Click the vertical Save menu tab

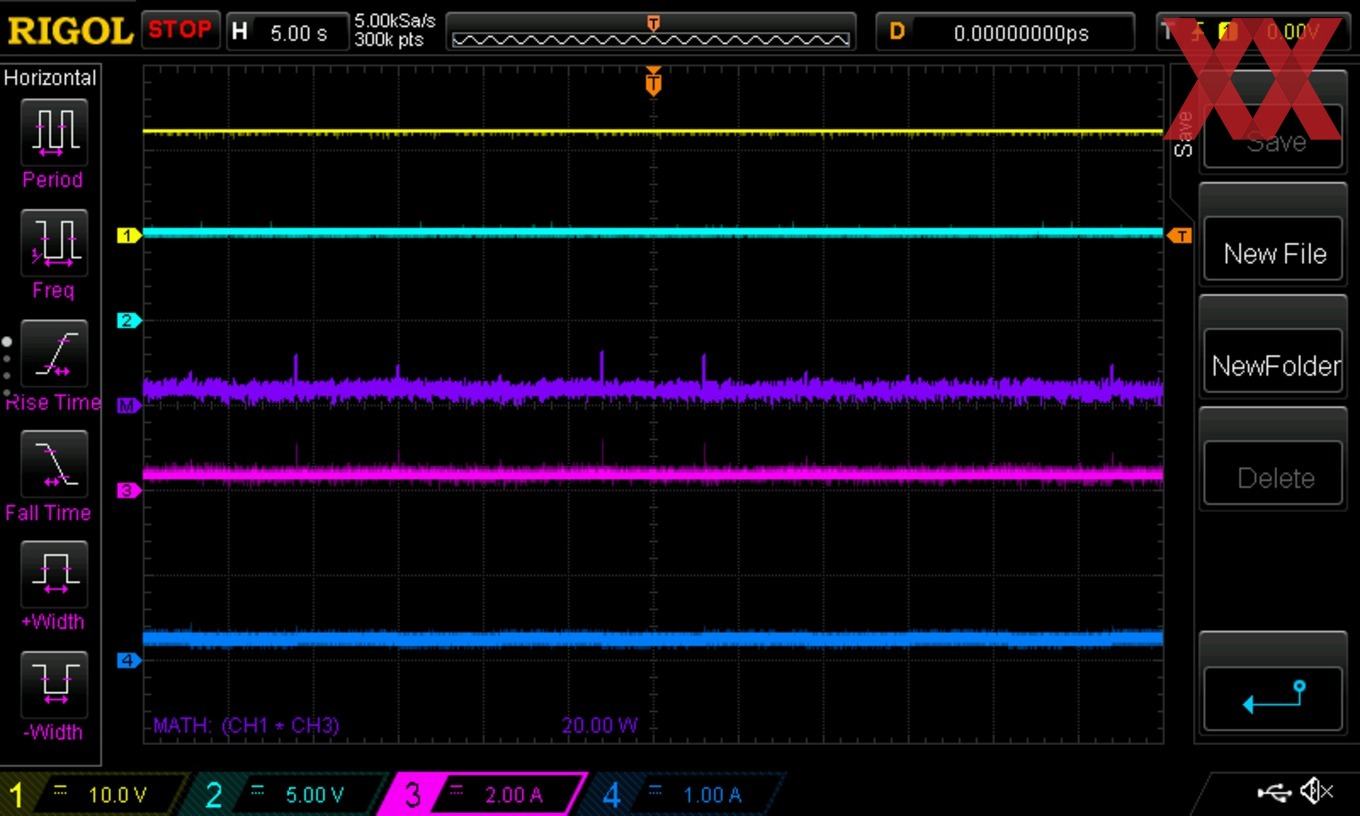pos(1183,134)
